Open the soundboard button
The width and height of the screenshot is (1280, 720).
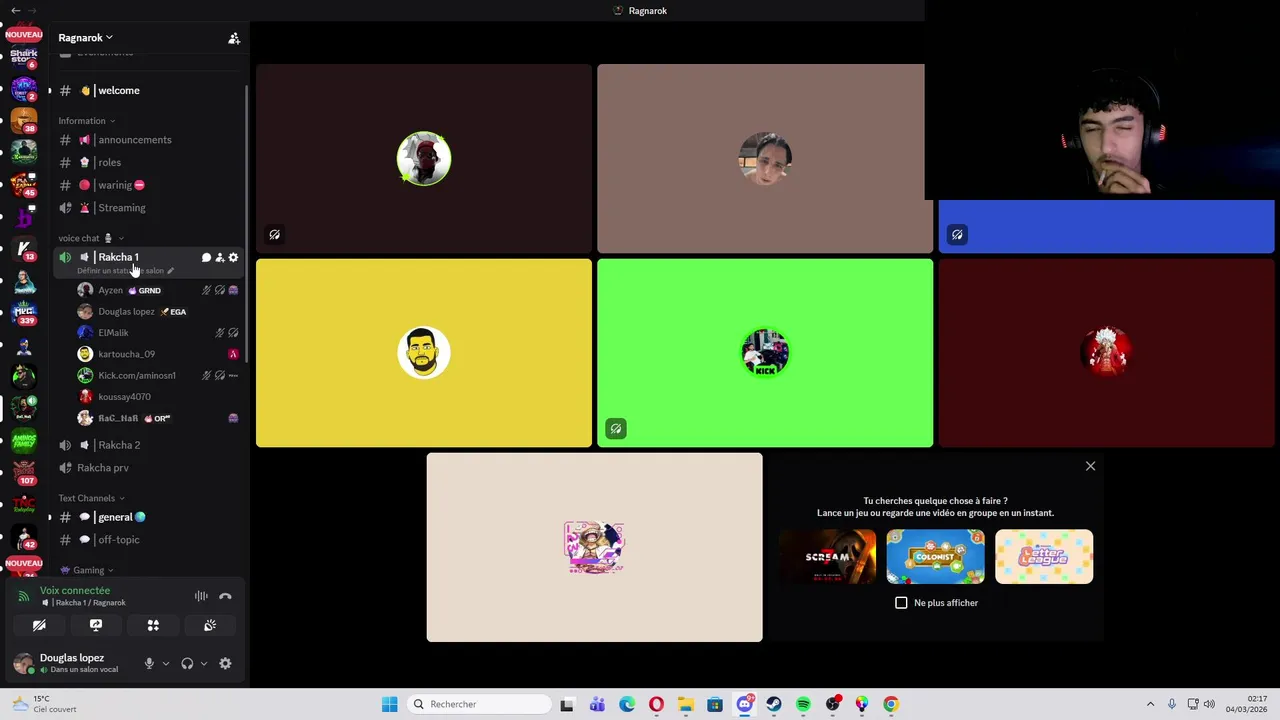click(x=210, y=625)
